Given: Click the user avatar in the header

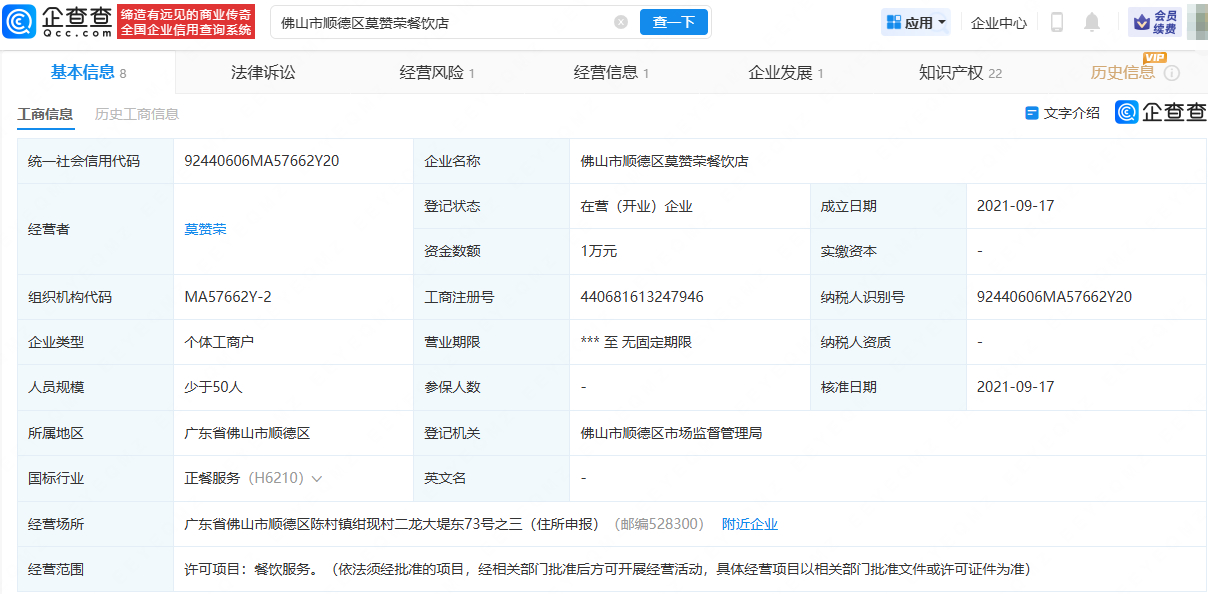Looking at the screenshot, I should (x=1196, y=22).
